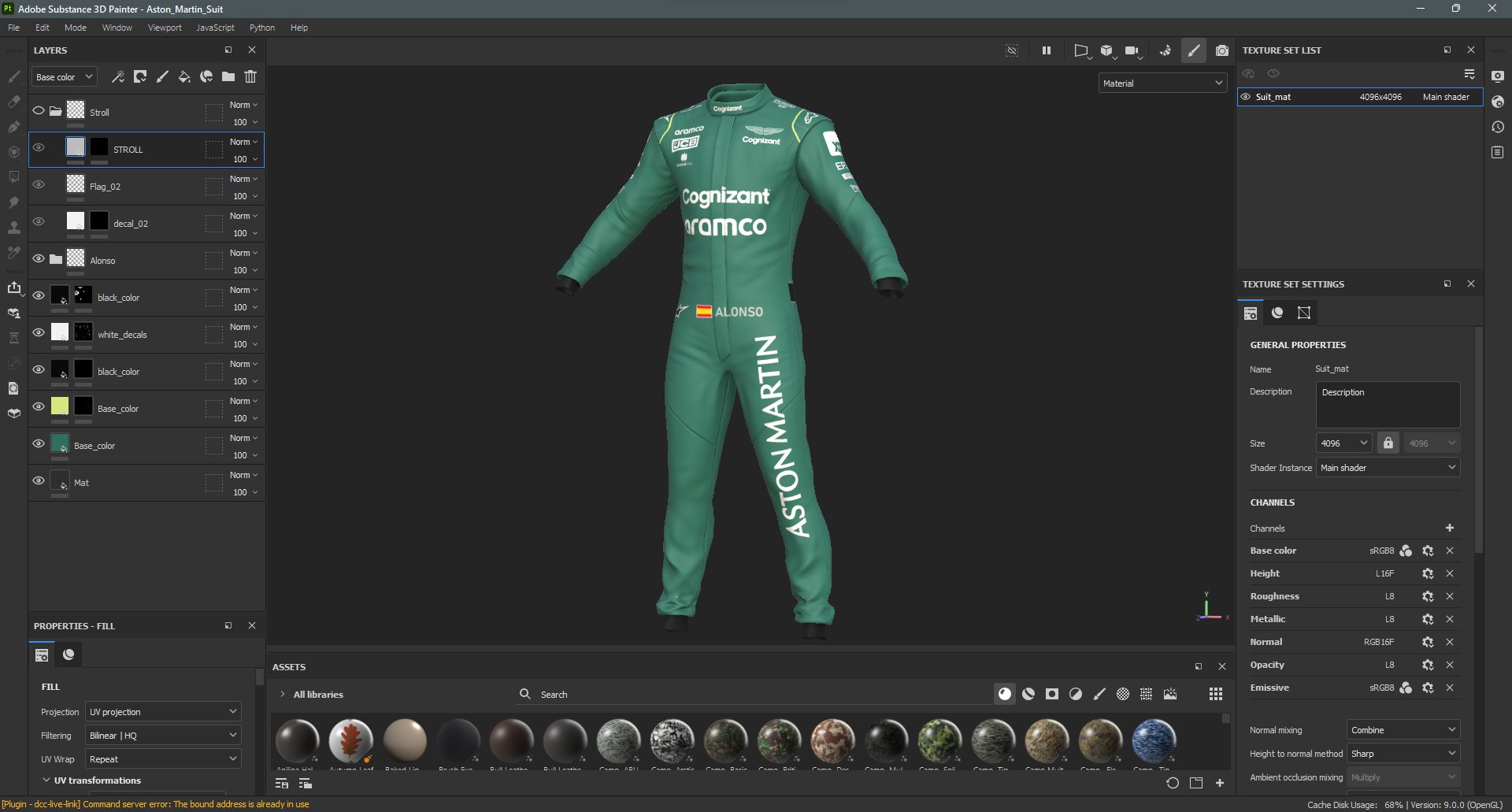
Task: Add a new paint layer
Action: click(x=162, y=76)
